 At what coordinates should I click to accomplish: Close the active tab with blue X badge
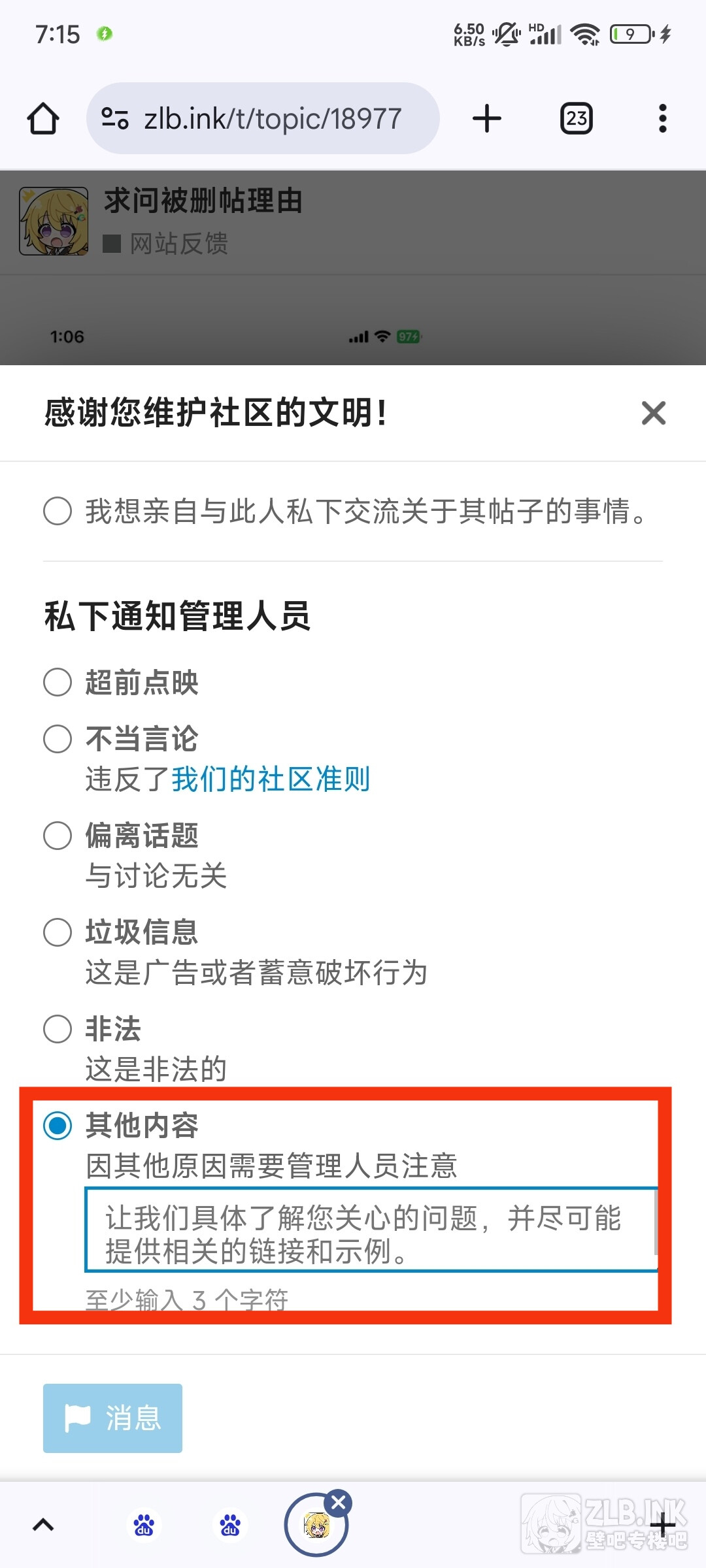click(x=339, y=1503)
